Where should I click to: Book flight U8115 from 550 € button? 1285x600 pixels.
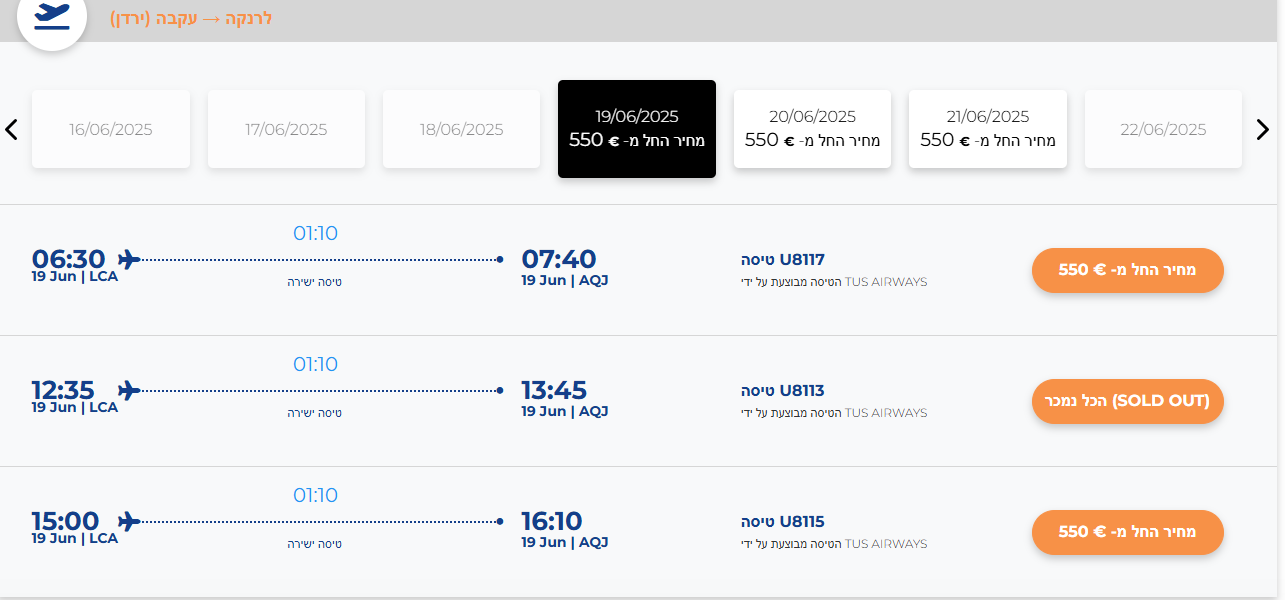coord(1128,532)
